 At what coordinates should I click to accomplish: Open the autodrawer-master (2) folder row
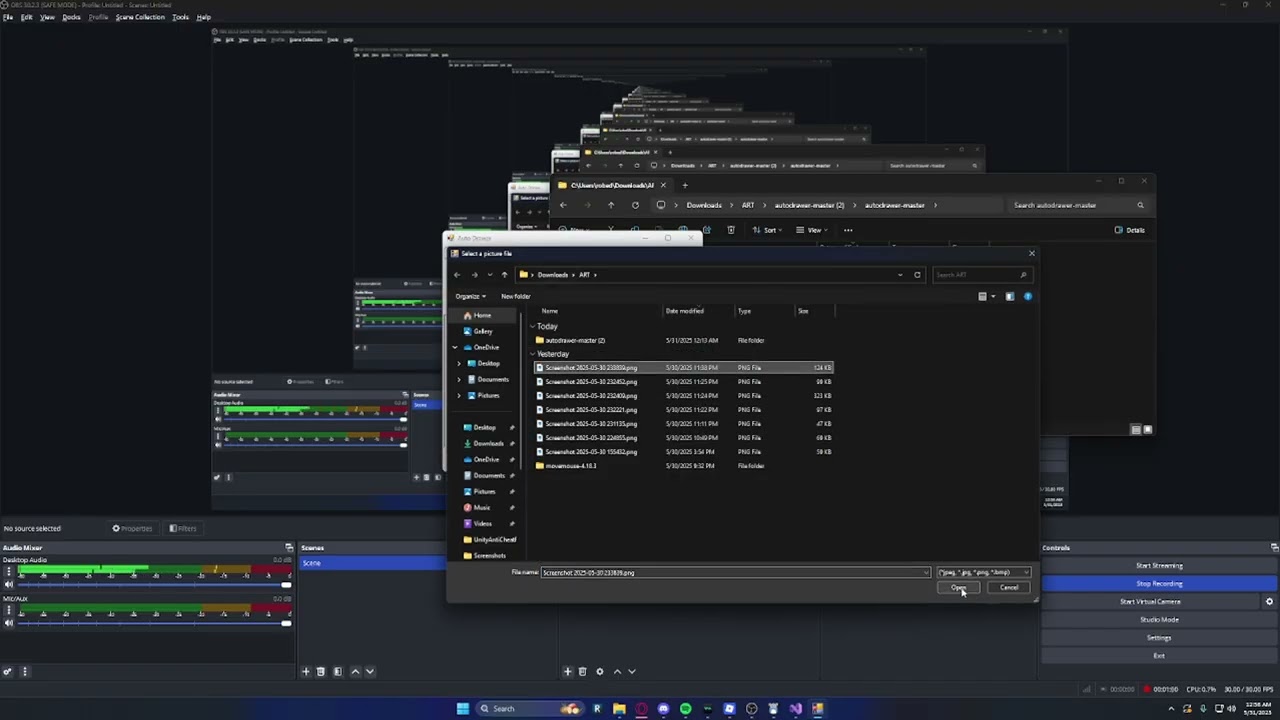click(x=683, y=341)
